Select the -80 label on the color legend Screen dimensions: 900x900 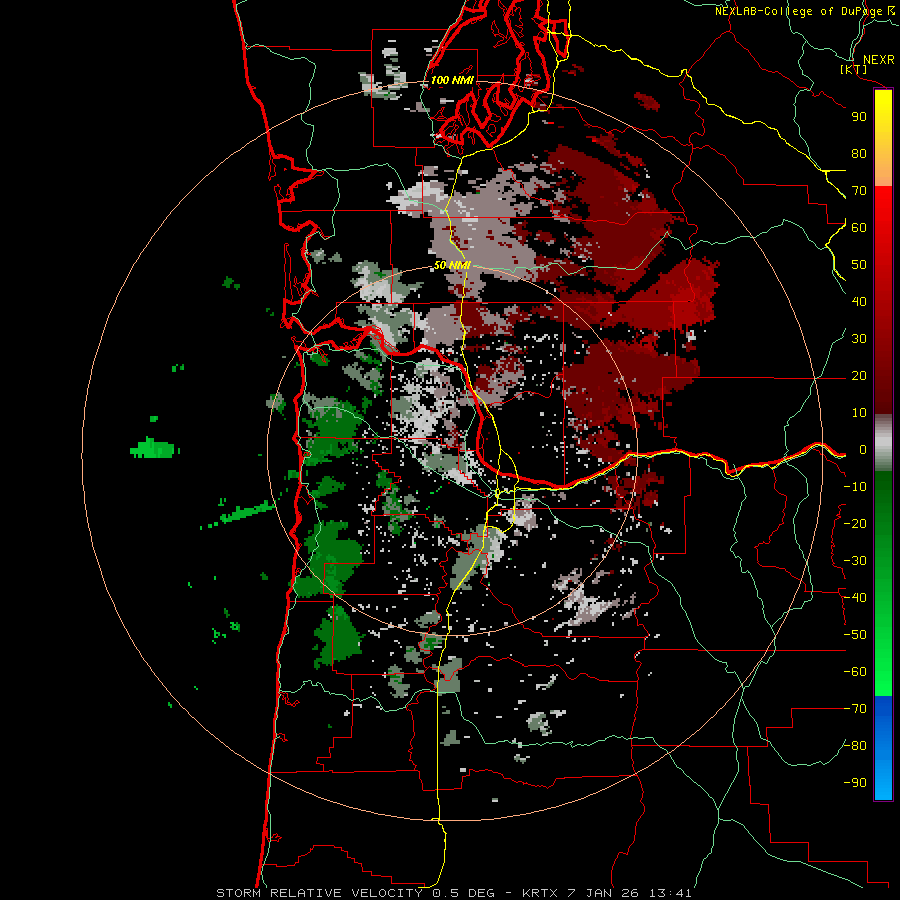click(x=855, y=746)
